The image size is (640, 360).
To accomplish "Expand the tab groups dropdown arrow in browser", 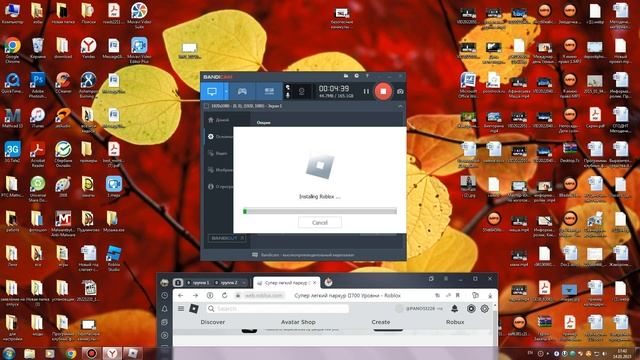I will [244, 282].
